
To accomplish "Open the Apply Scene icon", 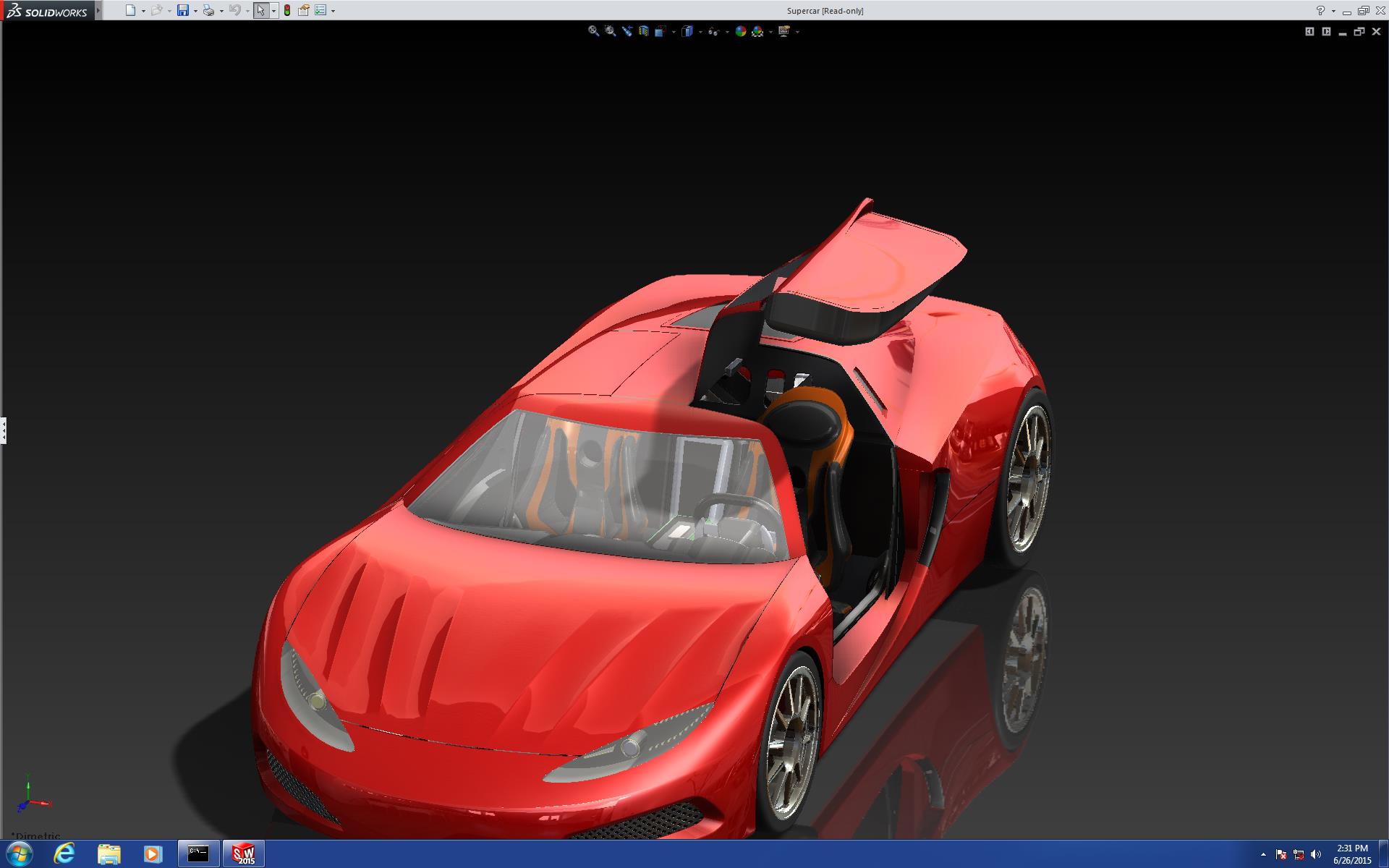I will (757, 31).
